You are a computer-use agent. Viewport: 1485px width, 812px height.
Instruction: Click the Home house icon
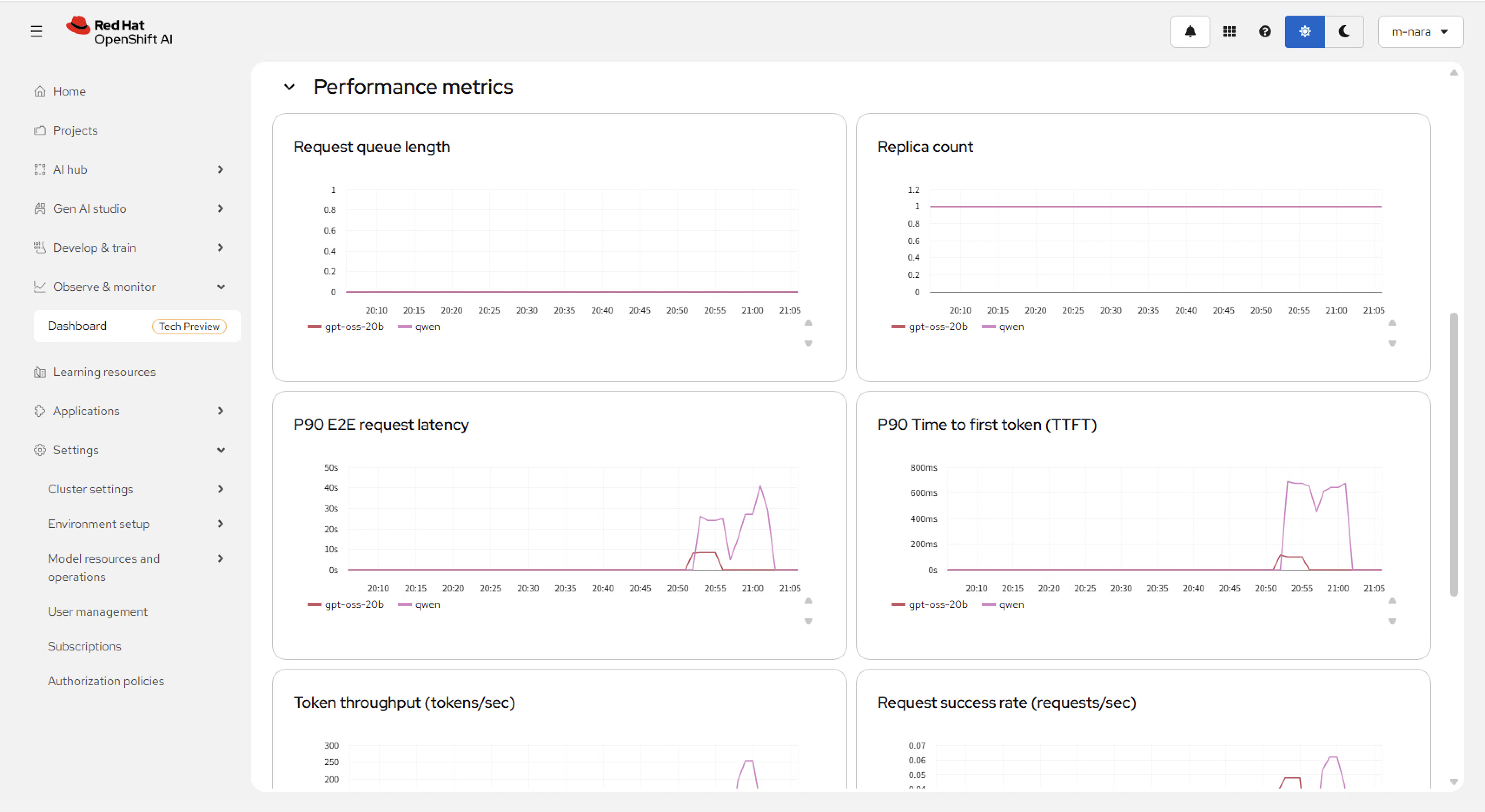(40, 91)
